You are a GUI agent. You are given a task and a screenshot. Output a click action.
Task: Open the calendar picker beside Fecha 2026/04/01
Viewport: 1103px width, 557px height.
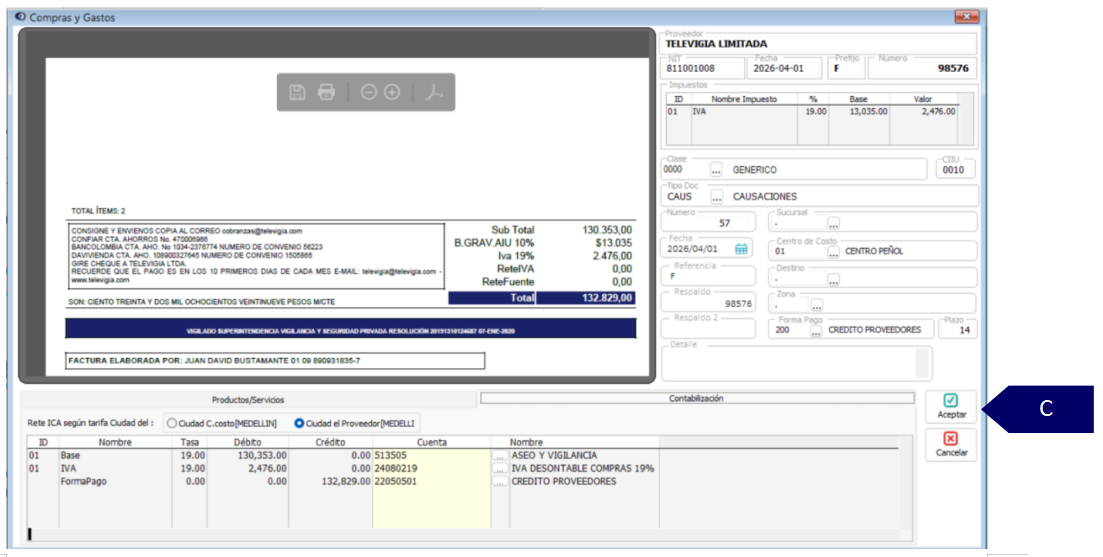(x=741, y=249)
